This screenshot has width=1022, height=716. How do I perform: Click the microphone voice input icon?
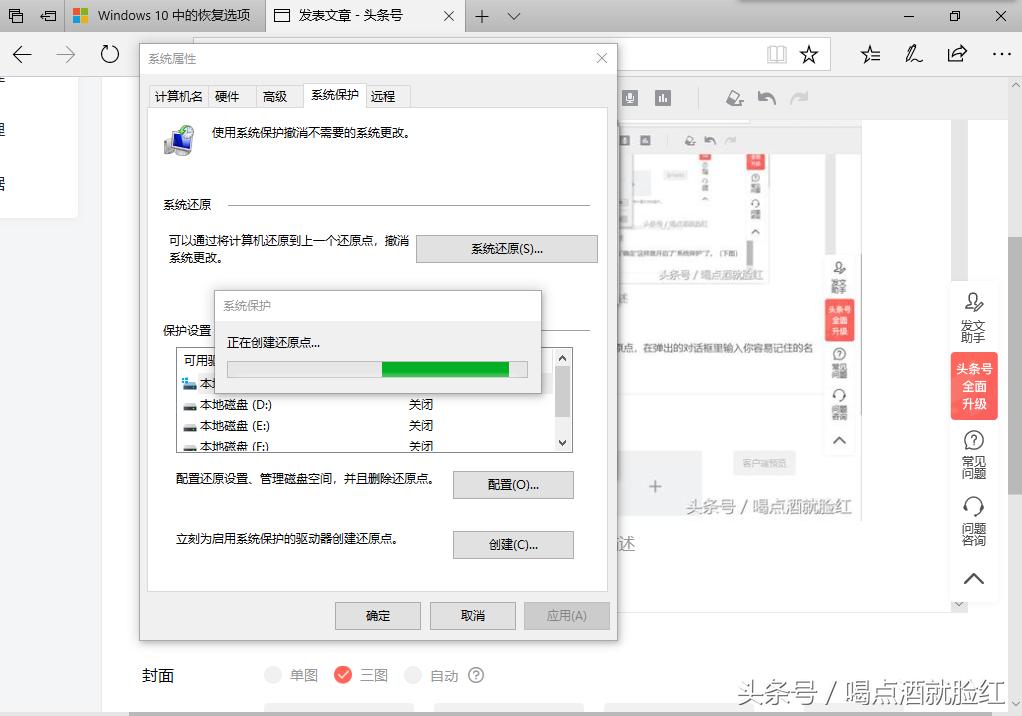tap(631, 97)
